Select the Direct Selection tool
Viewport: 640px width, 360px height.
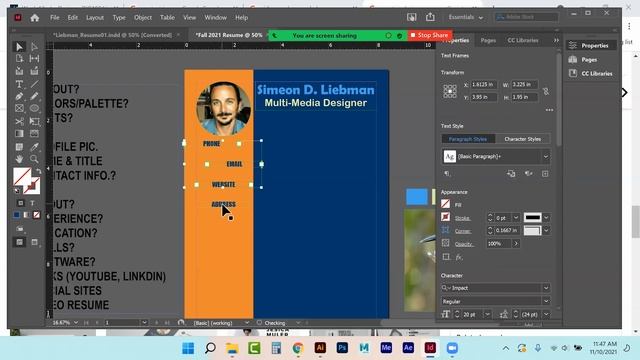click(x=34, y=47)
